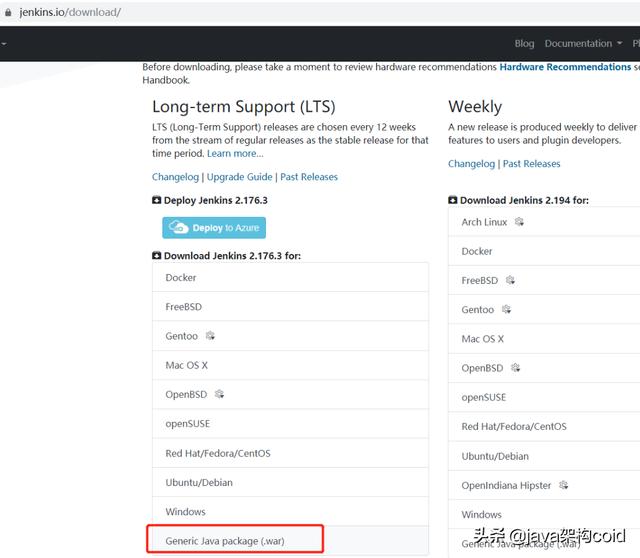640x558 pixels.
Task: Select Ubuntu/Debian in the Weekly list
Action: click(544, 456)
